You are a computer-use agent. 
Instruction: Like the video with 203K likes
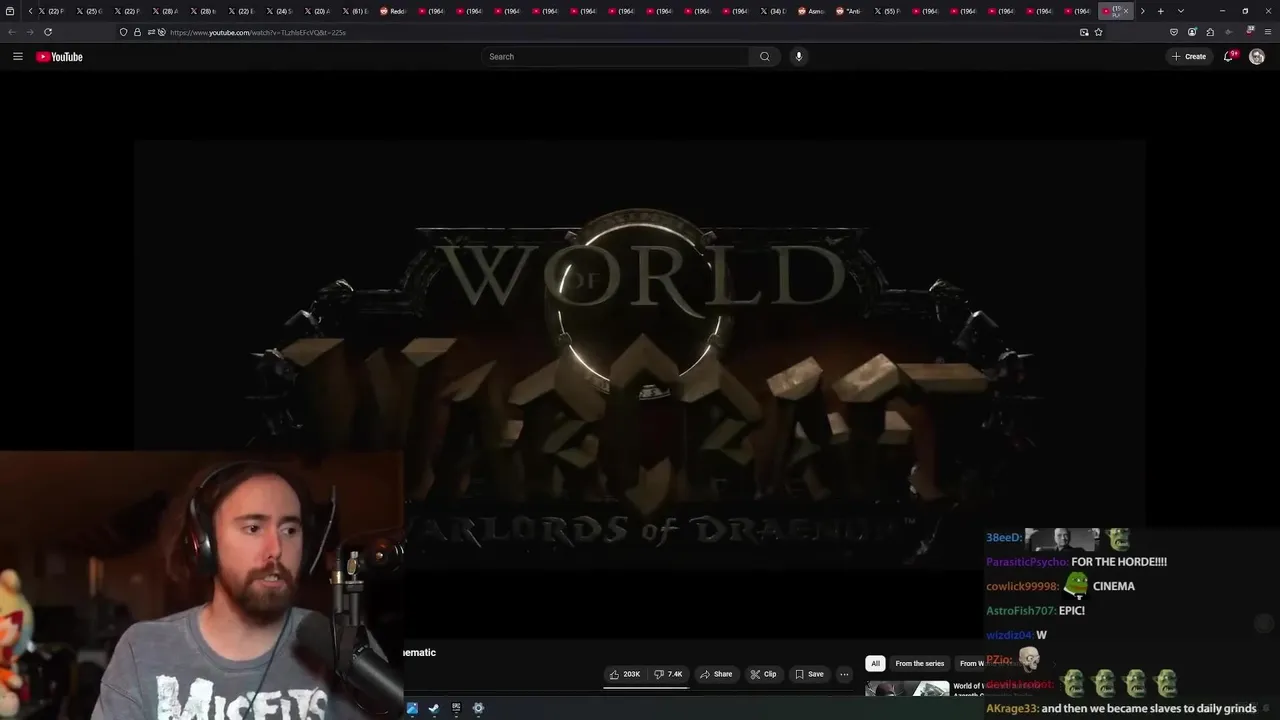625,674
